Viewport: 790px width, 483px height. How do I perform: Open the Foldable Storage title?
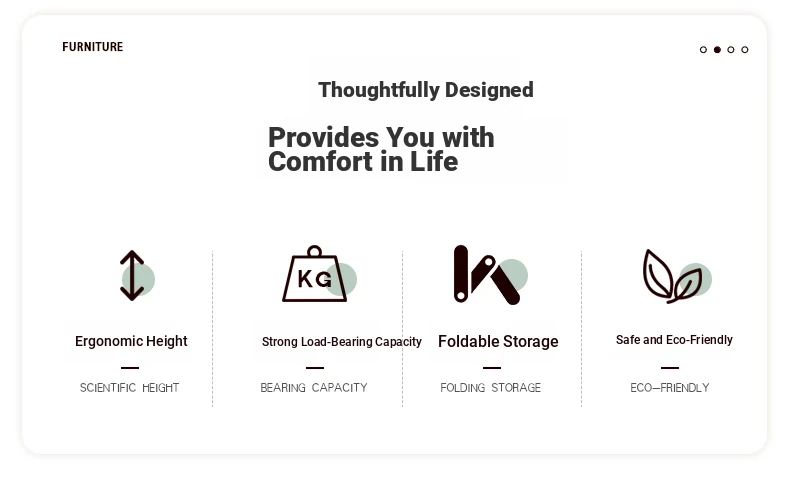coord(498,342)
